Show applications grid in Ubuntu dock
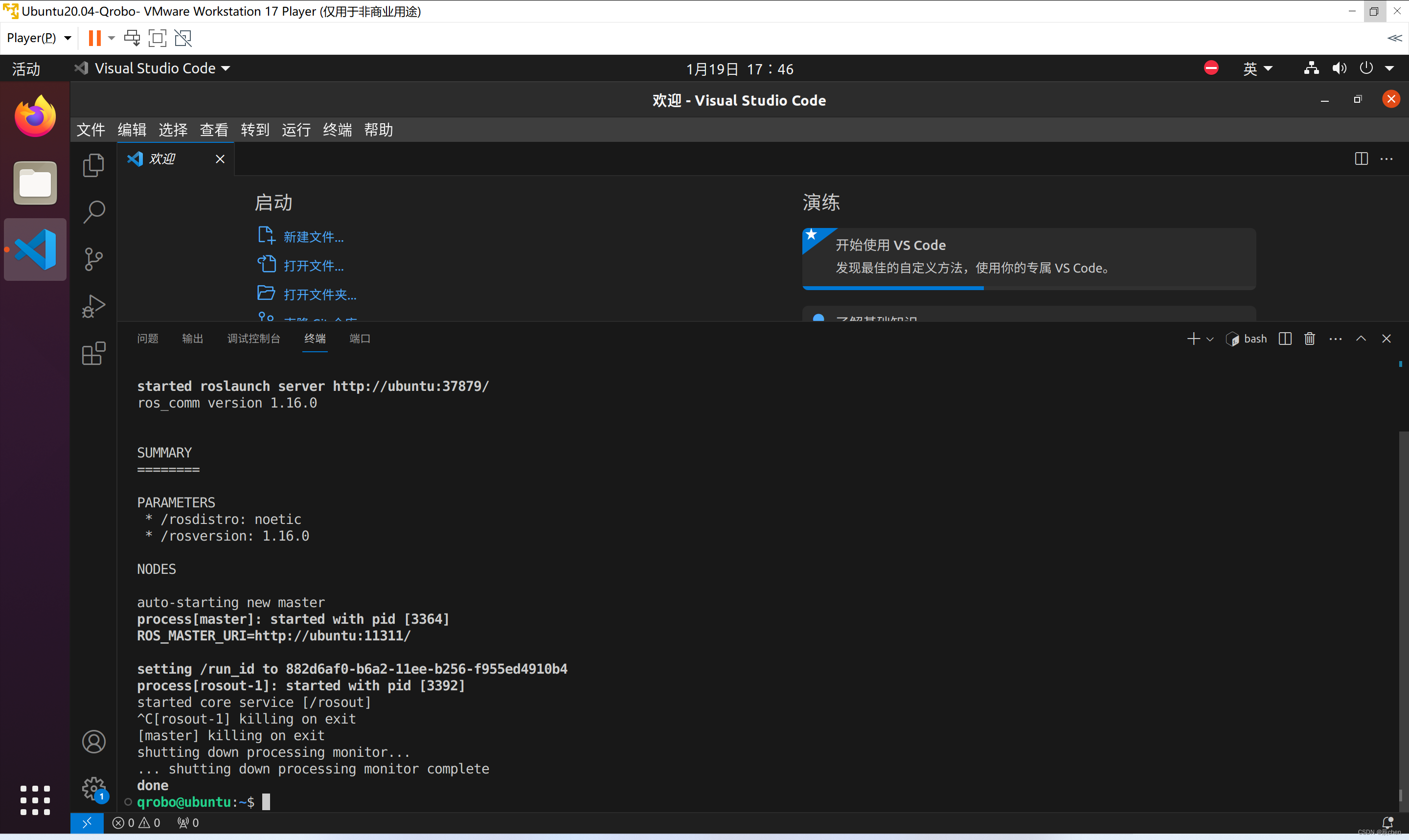This screenshot has width=1409, height=840. (x=35, y=800)
